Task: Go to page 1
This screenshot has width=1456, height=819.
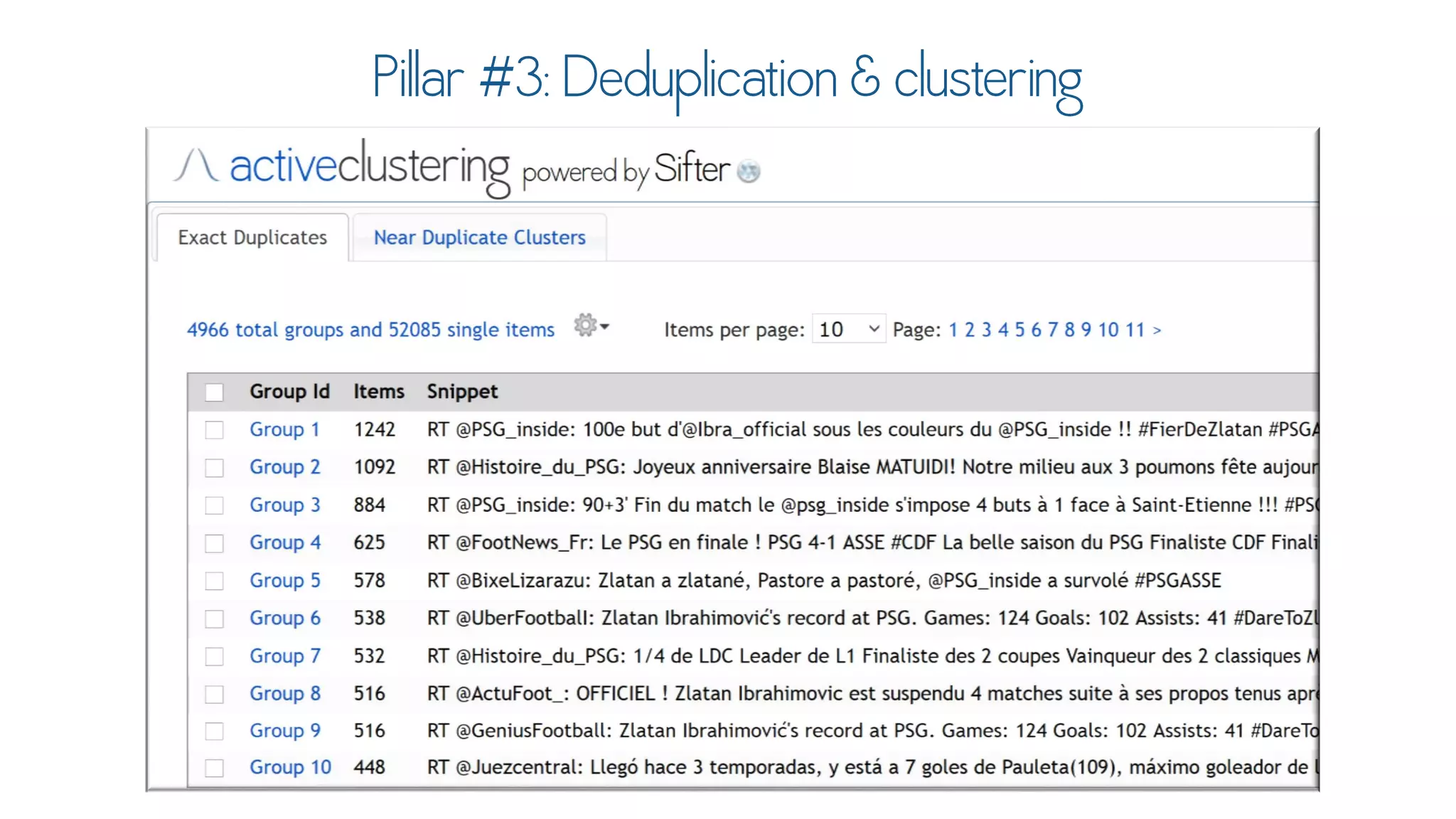Action: [x=953, y=330]
